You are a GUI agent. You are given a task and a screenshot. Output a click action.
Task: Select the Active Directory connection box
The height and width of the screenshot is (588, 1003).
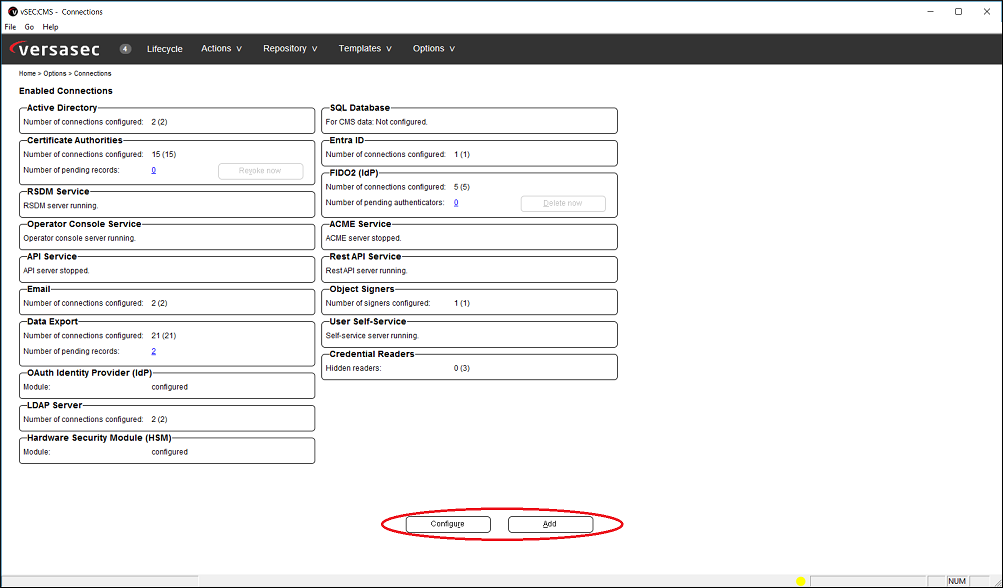pyautogui.click(x=167, y=118)
